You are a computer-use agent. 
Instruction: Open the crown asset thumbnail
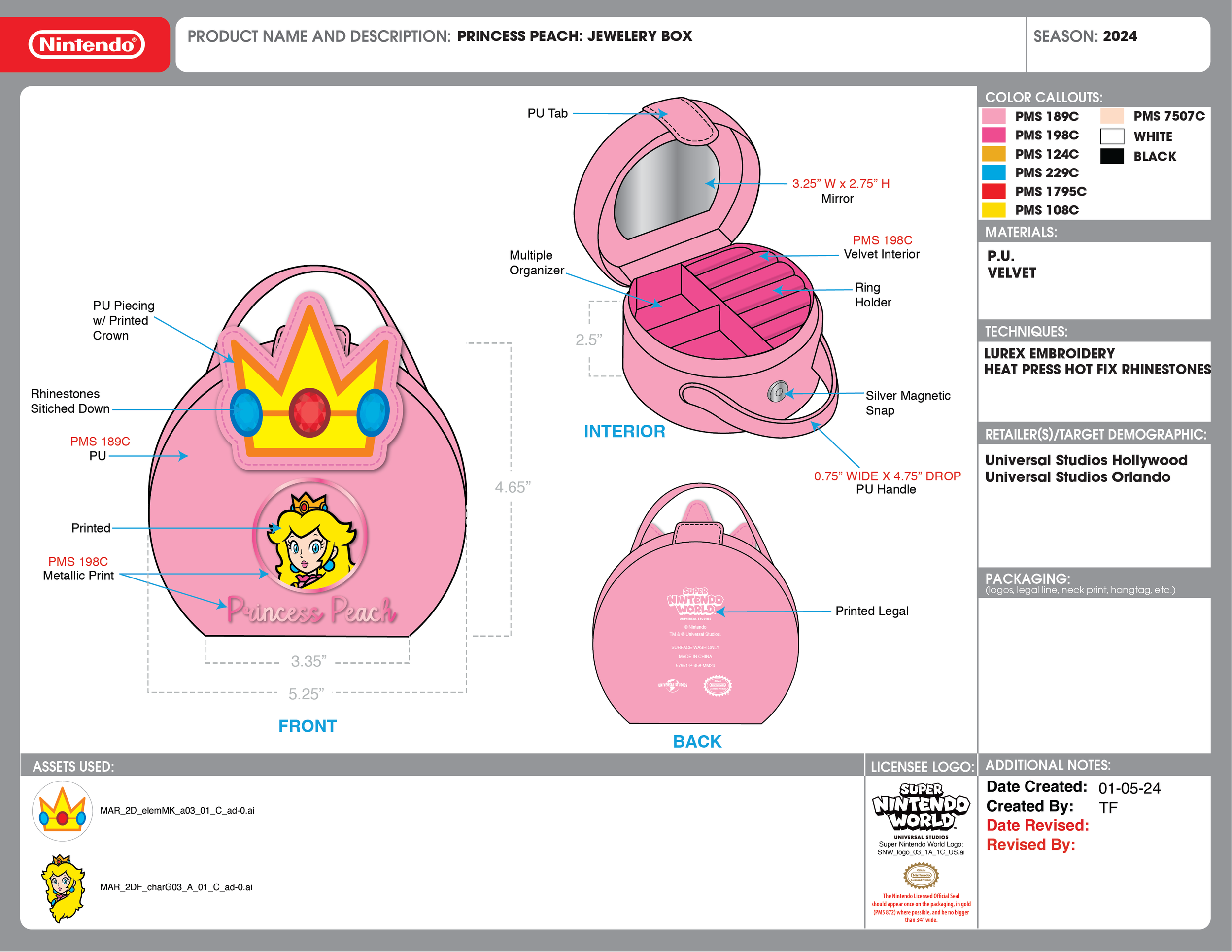pyautogui.click(x=62, y=811)
